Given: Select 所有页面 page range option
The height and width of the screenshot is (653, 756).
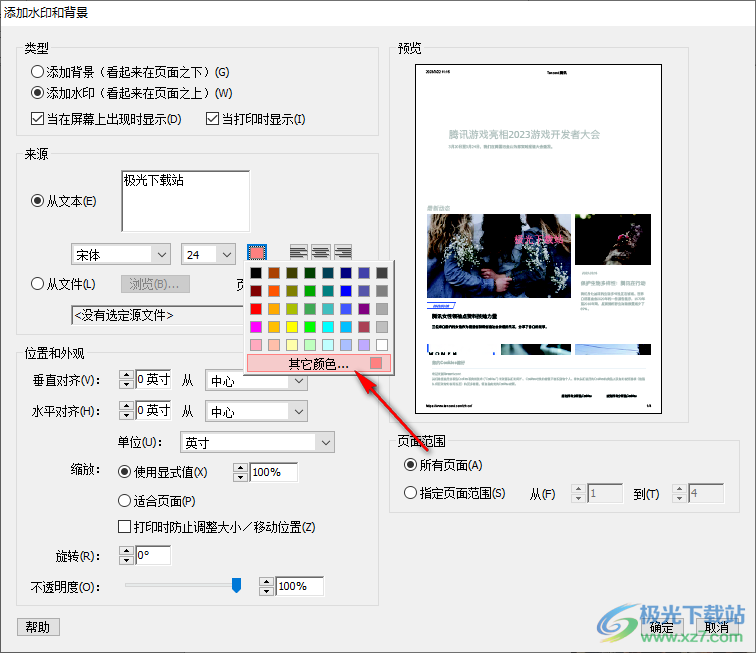Looking at the screenshot, I should click(x=410, y=464).
